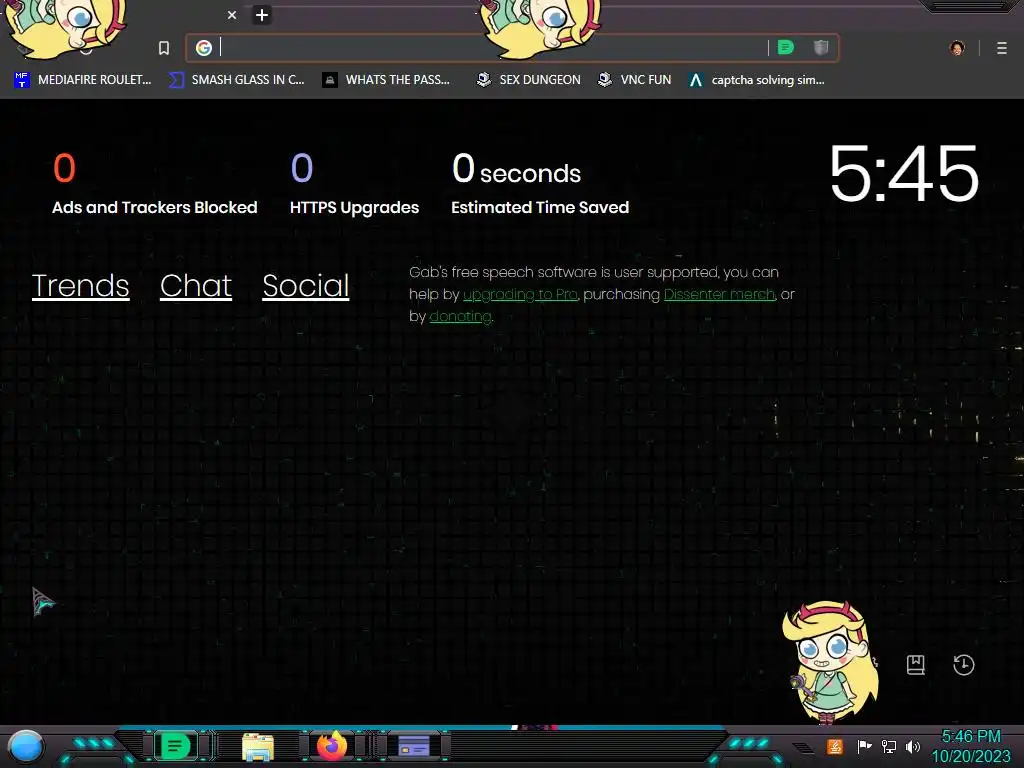Open network status tray icon
Viewport: 1024px width, 768px height.
point(888,746)
